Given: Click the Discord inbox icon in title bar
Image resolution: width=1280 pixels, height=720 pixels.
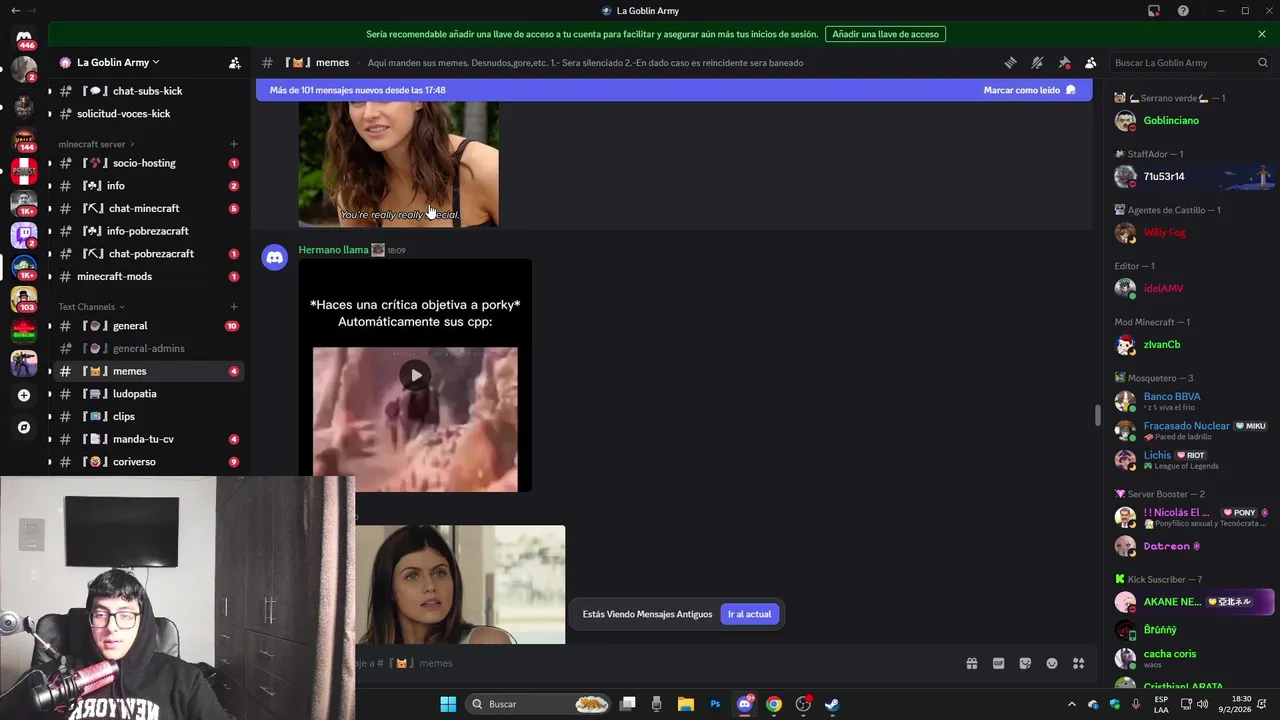Looking at the screenshot, I should (x=1154, y=11).
